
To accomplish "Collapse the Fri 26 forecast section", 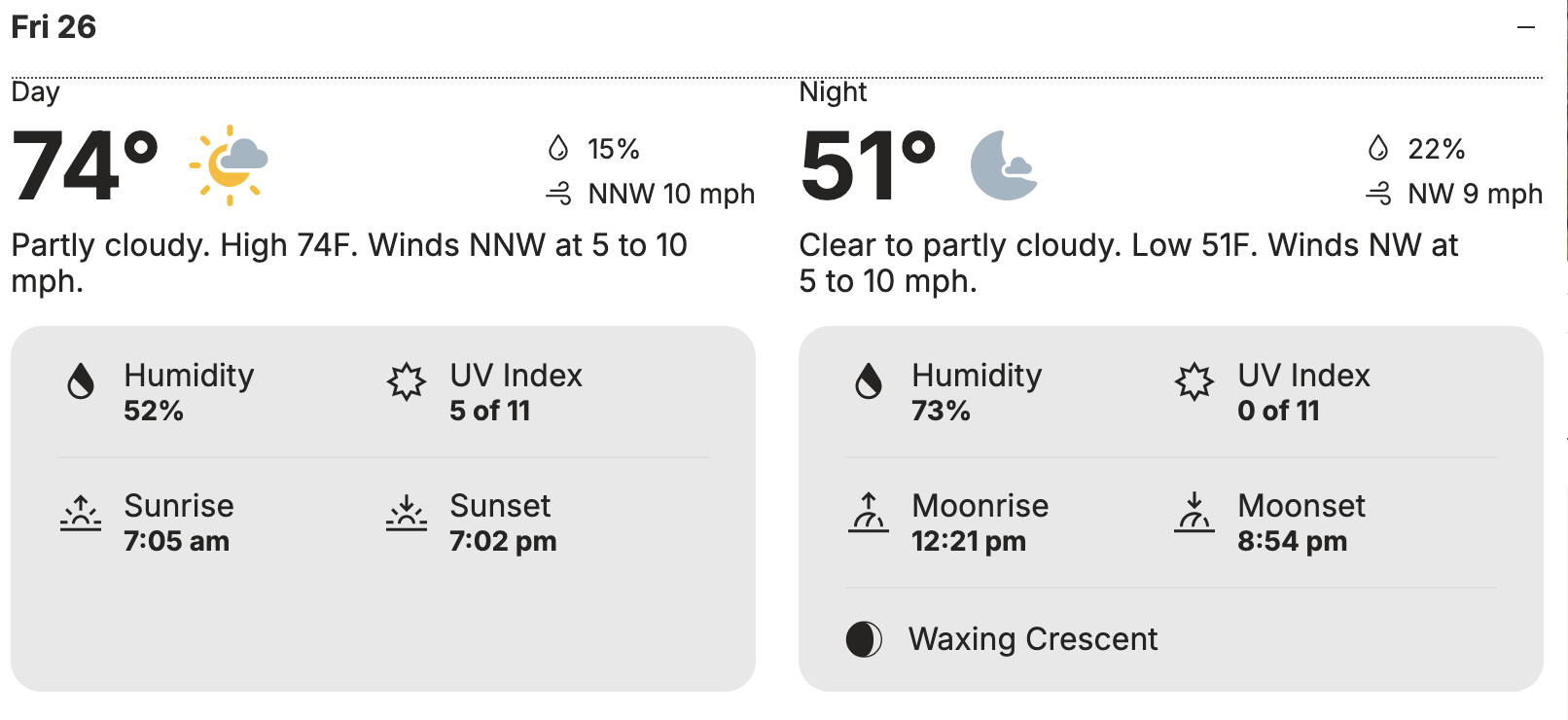I will (1525, 27).
